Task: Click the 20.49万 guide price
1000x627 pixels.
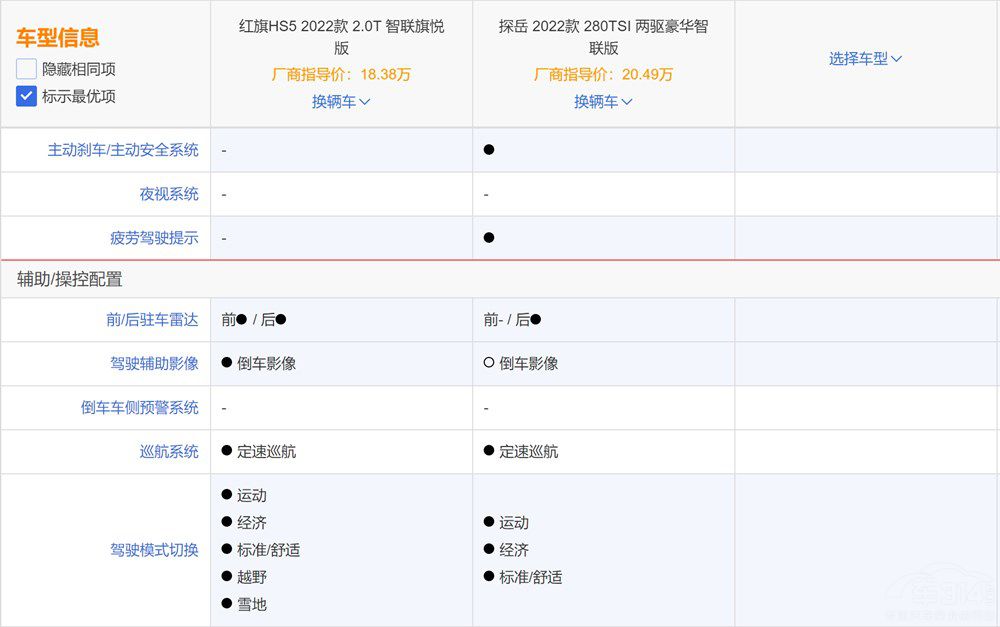Action: (647, 74)
